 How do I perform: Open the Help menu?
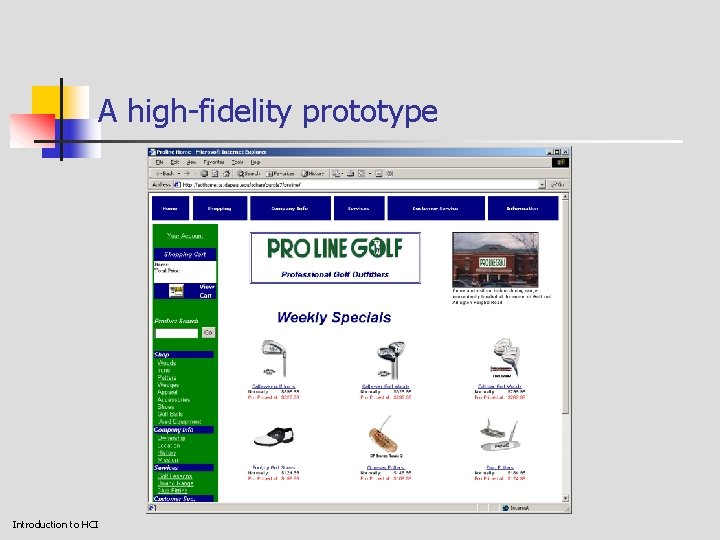[x=255, y=163]
